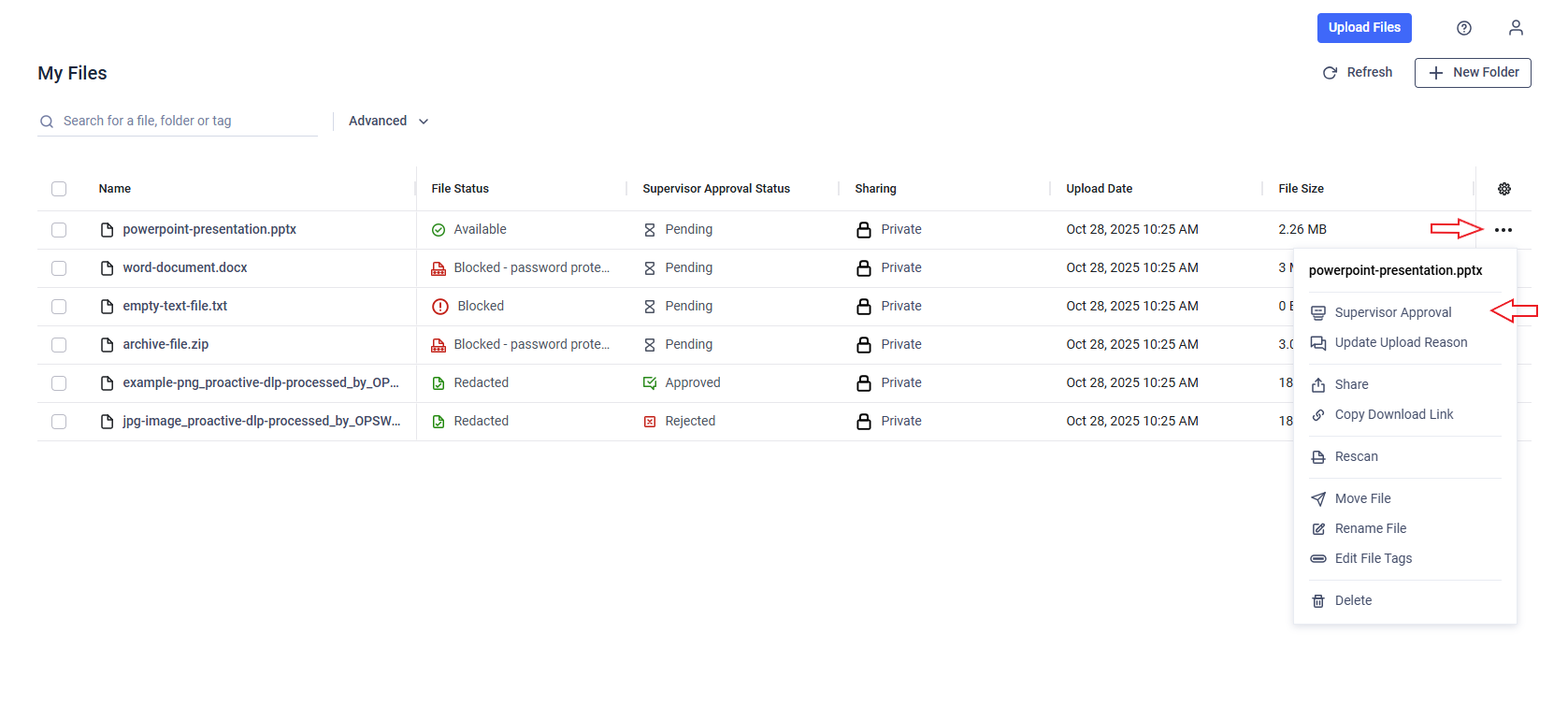Image resolution: width=1568 pixels, height=705 pixels.
Task: Open column settings gear icon
Action: [x=1504, y=189]
